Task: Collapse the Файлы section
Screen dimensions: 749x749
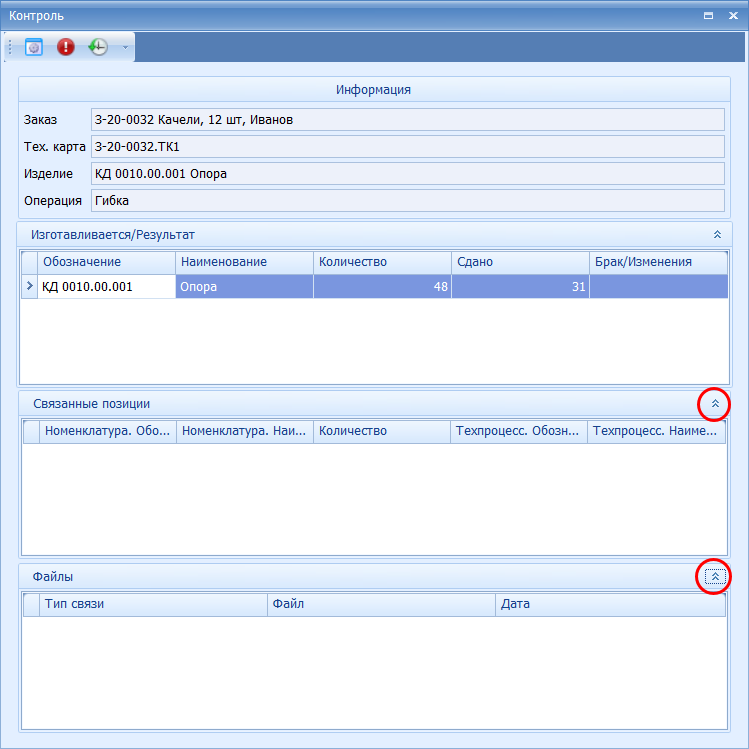Action: click(x=715, y=576)
